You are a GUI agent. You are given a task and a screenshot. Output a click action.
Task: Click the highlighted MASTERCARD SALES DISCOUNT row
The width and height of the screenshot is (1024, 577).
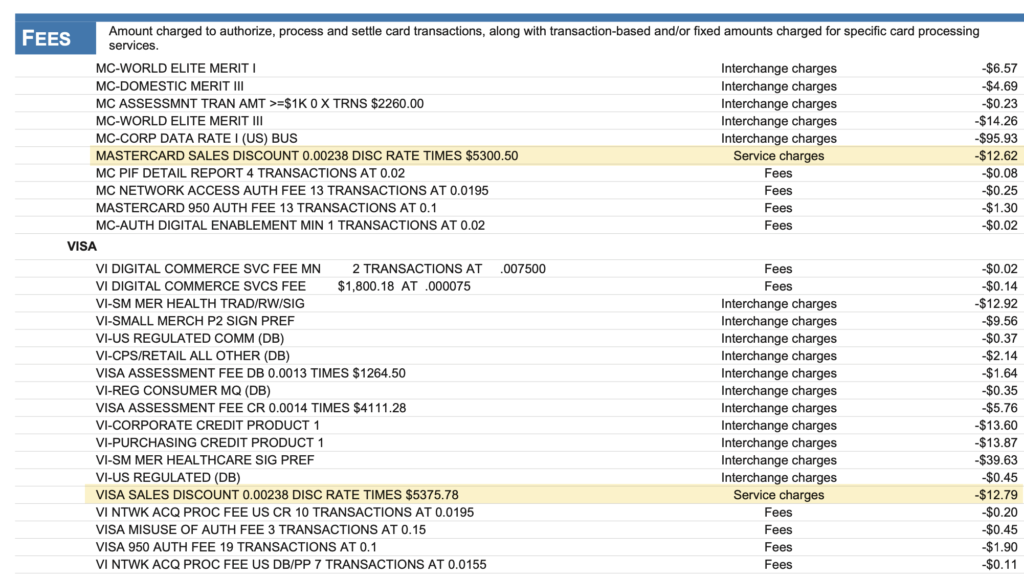point(306,156)
